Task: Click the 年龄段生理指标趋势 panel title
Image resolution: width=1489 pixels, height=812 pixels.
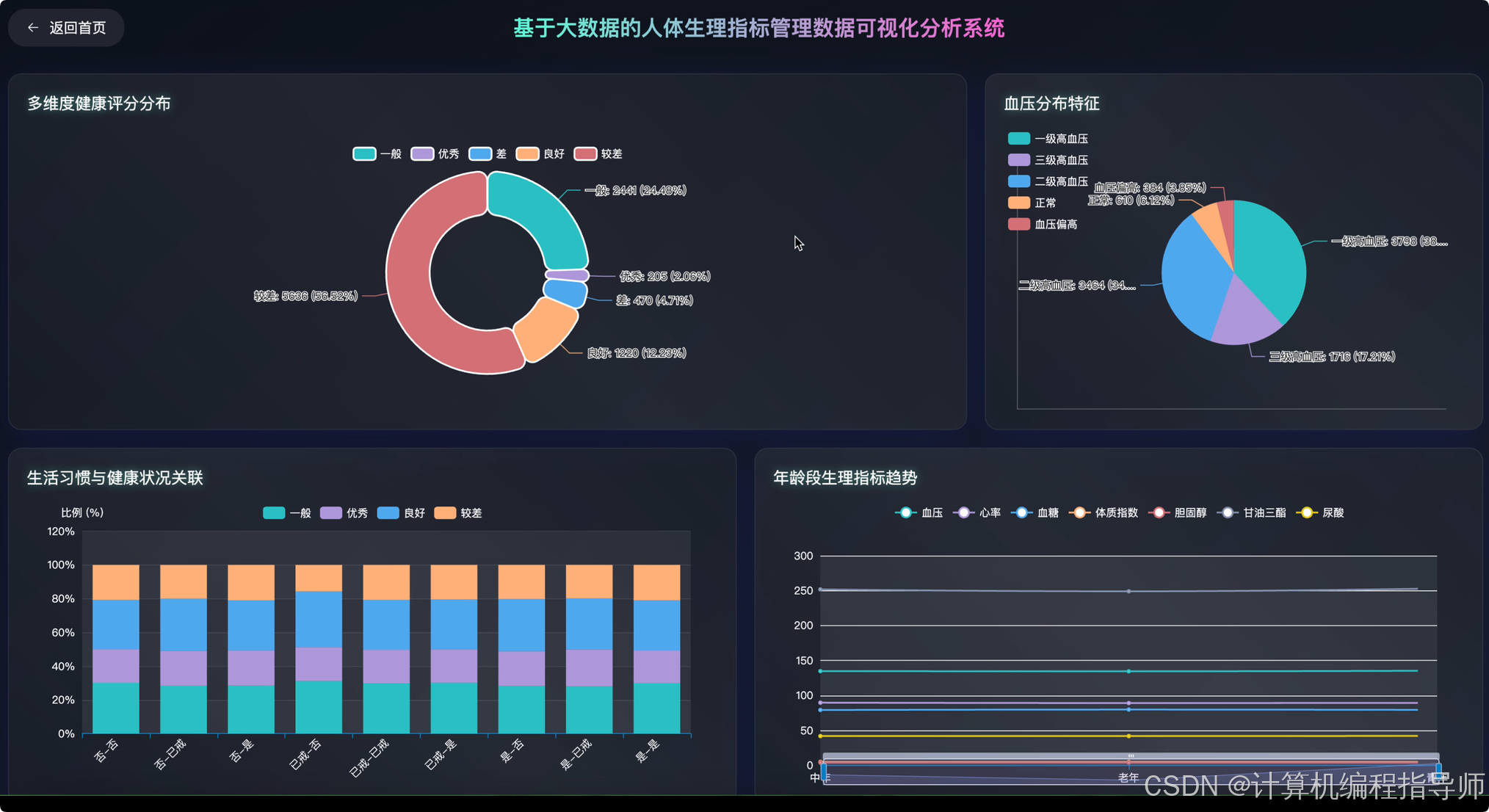Action: pos(845,478)
